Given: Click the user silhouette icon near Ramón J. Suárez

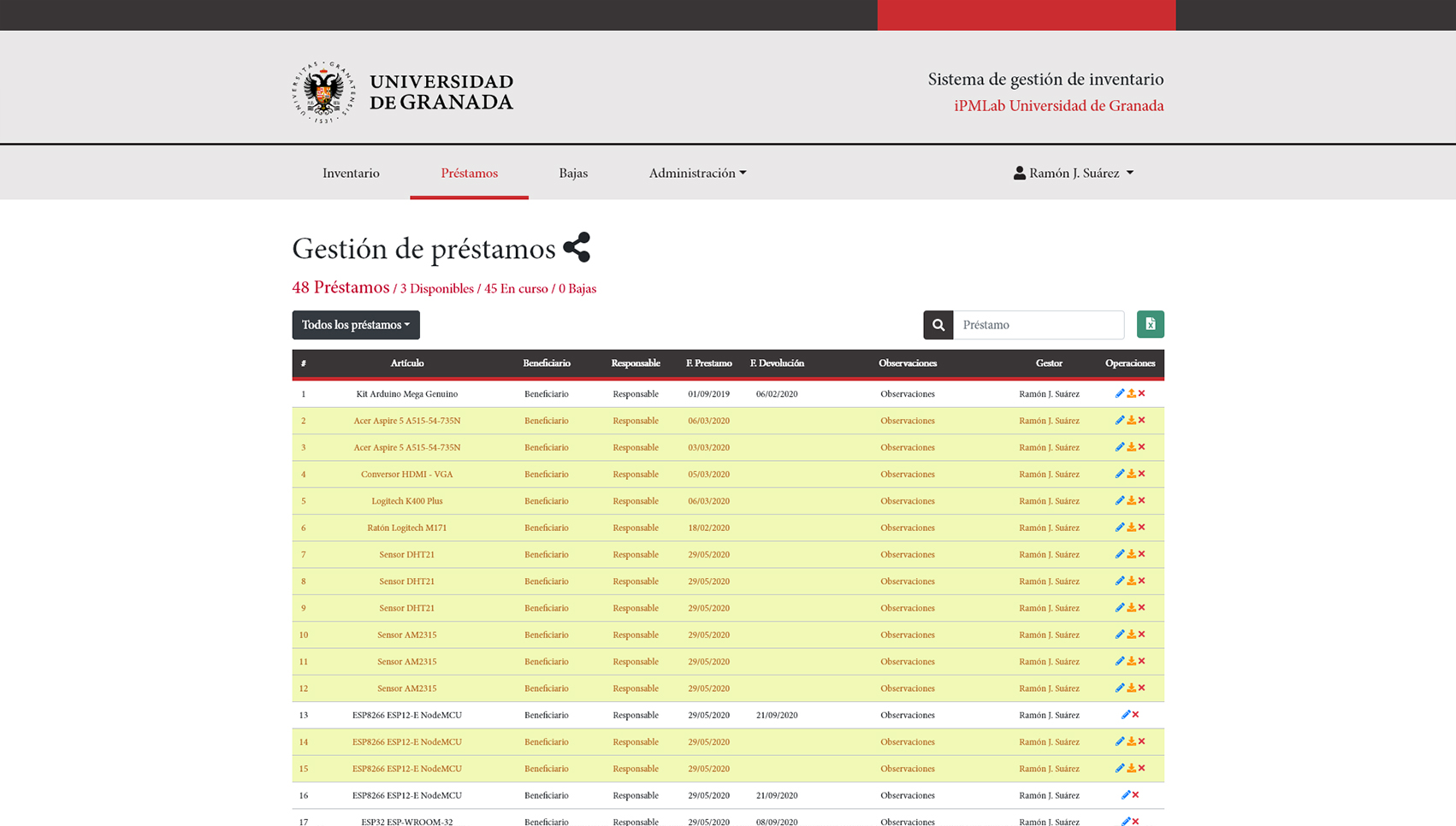Looking at the screenshot, I should pos(1018,172).
